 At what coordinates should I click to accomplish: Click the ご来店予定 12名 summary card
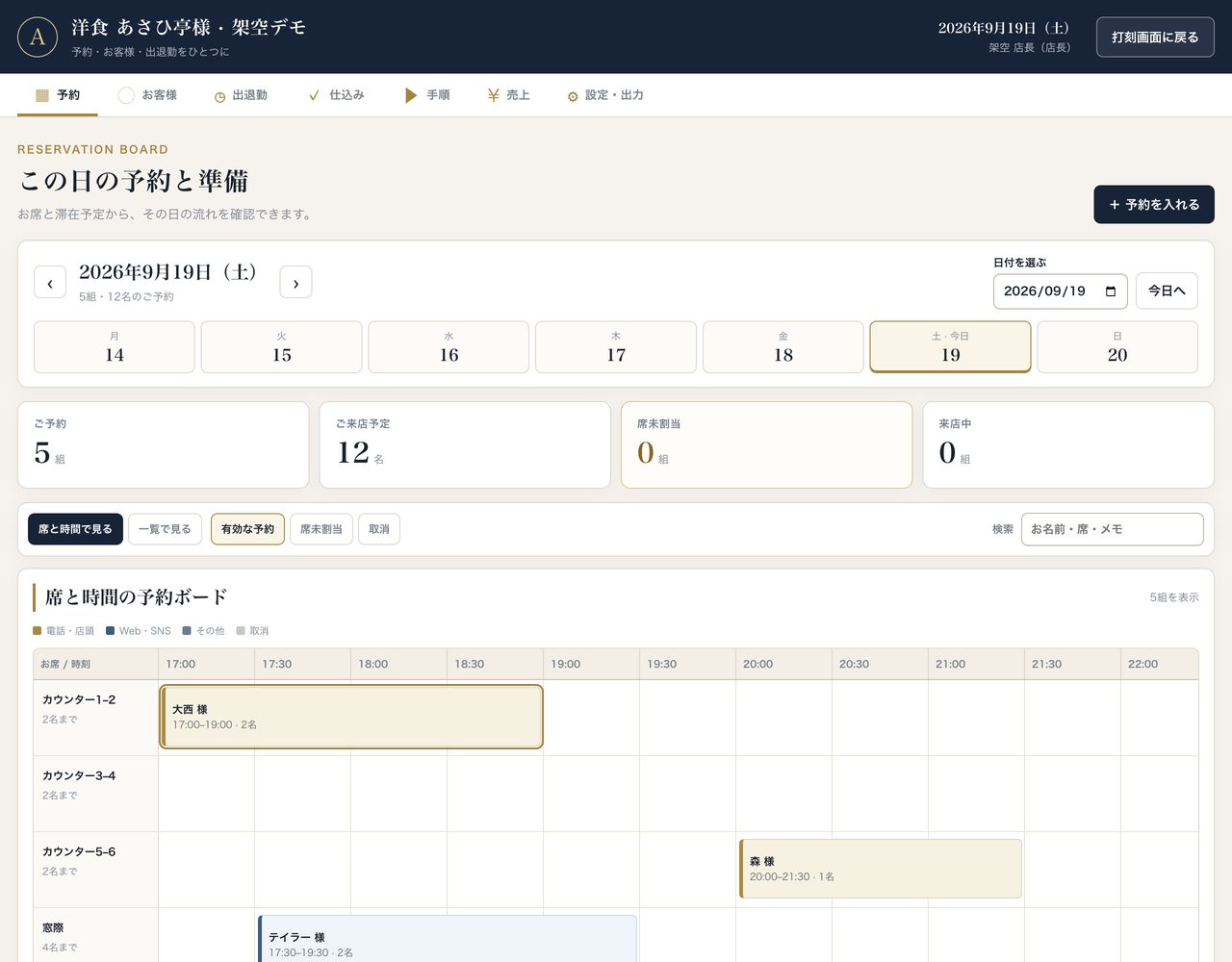point(465,444)
